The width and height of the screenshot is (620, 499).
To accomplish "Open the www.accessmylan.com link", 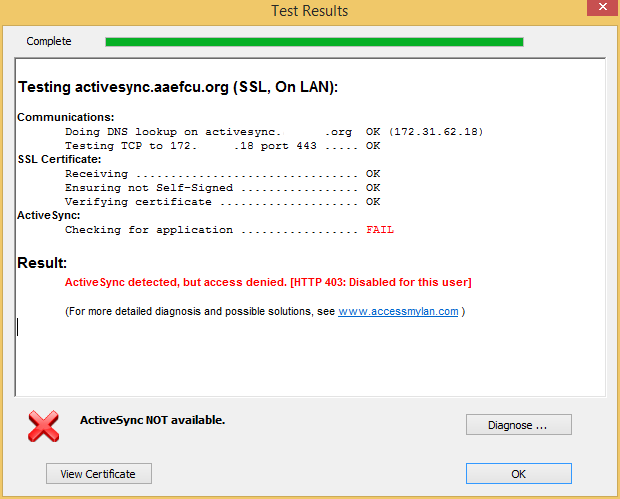I will (x=398, y=312).
